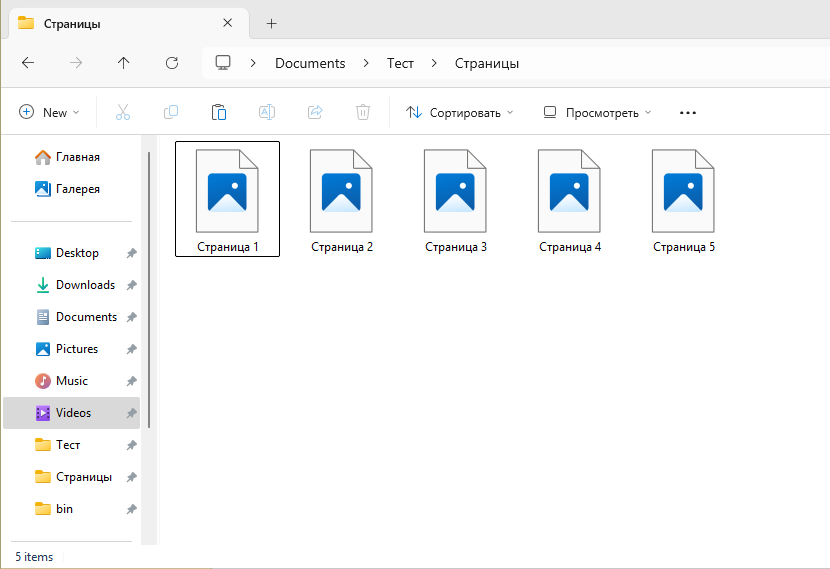Open the Сортировать dropdown
The height and width of the screenshot is (569, 830).
coord(460,112)
